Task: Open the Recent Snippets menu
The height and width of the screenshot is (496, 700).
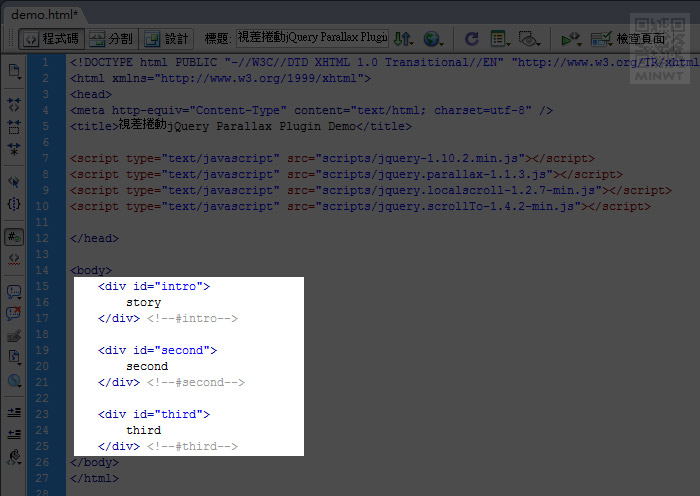Action: (14, 358)
